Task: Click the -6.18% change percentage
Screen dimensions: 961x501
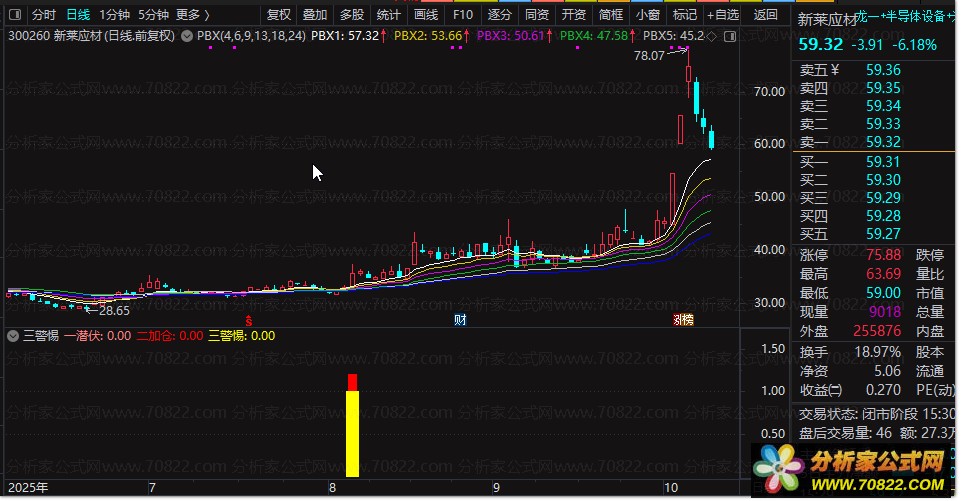Action: [914, 45]
